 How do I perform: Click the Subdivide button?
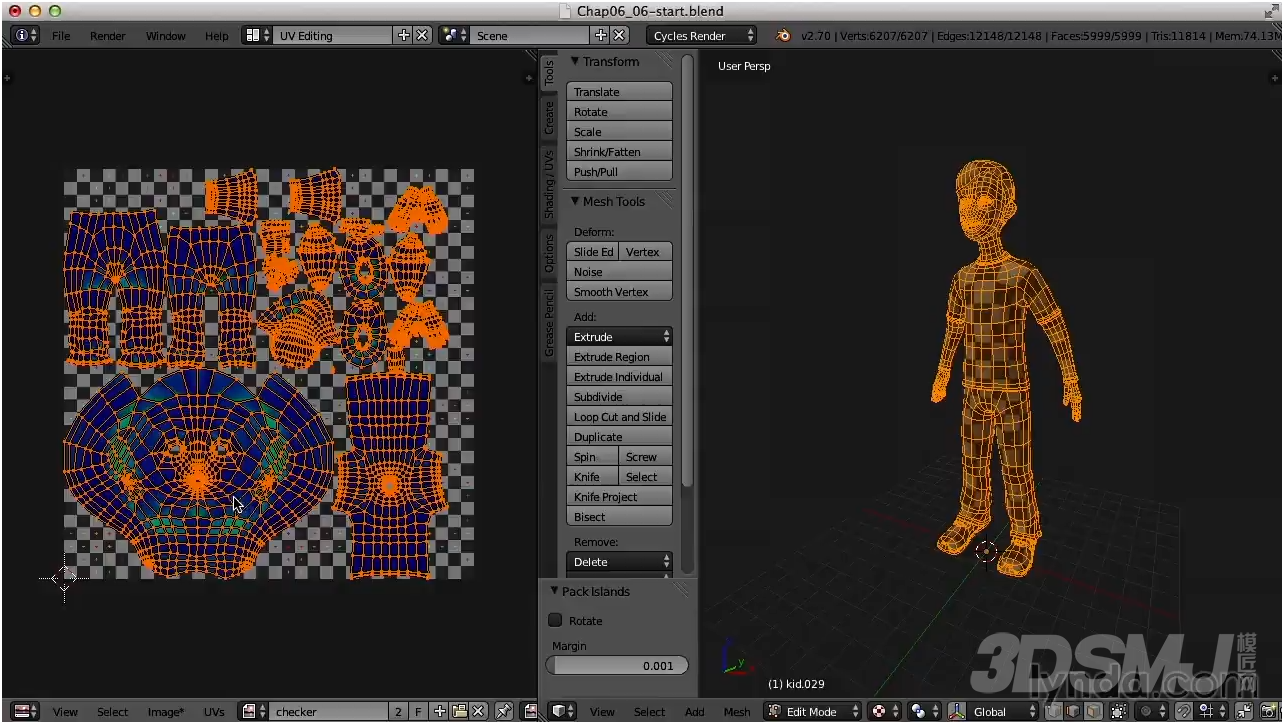[x=619, y=397]
